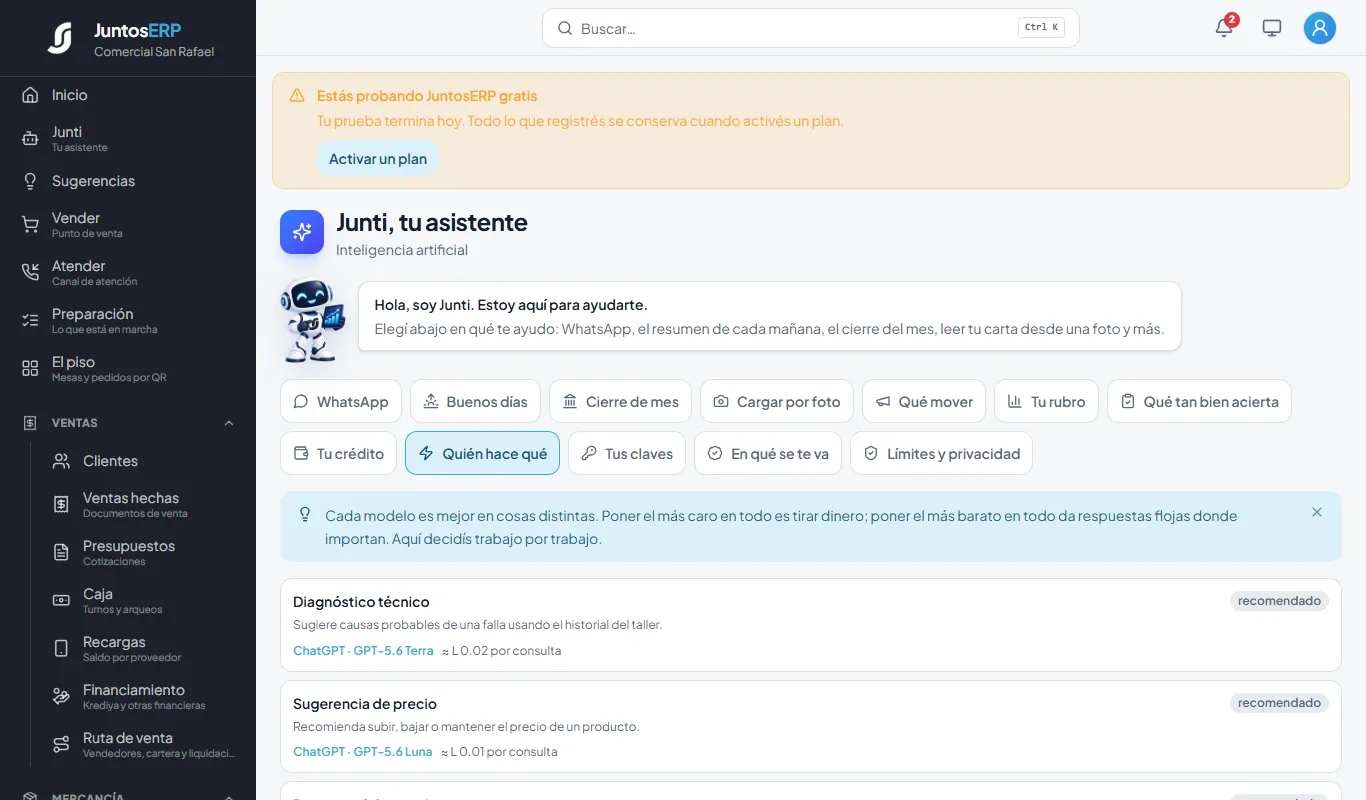Select the Tus claves chip

pyautogui.click(x=627, y=453)
